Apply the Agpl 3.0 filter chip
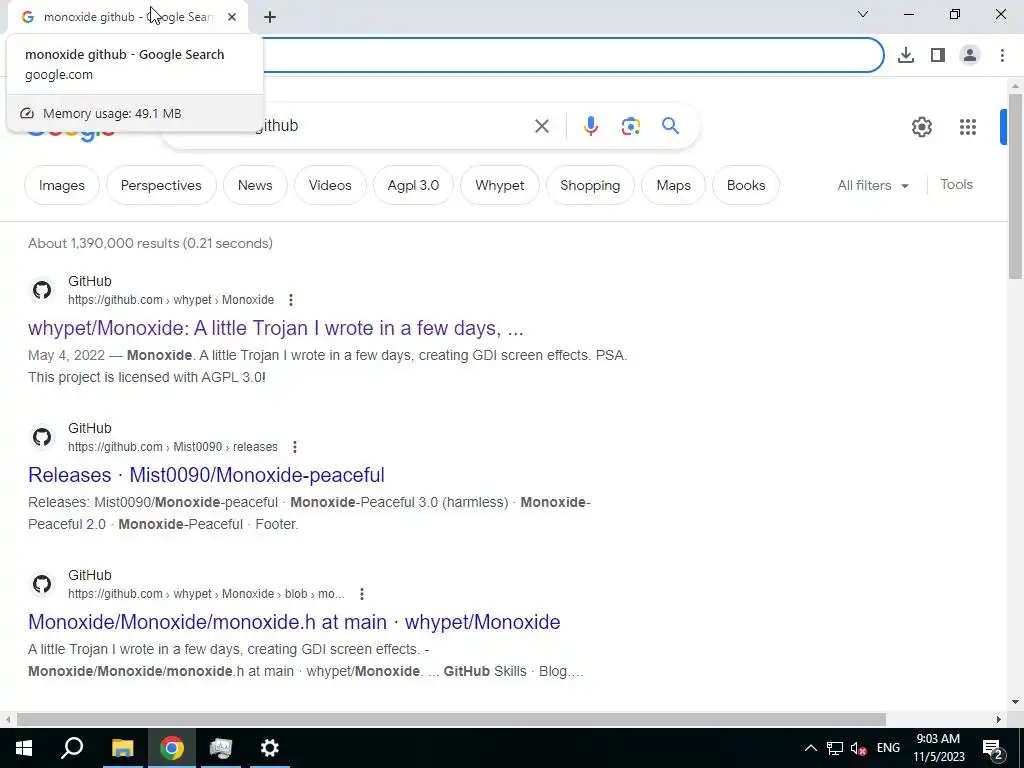This screenshot has width=1024, height=768. pos(413,185)
